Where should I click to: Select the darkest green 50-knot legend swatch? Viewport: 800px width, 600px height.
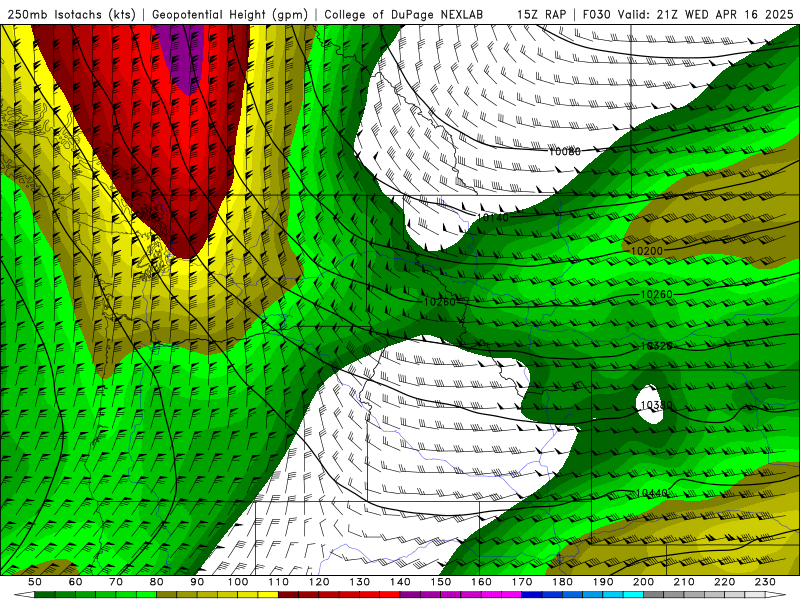[x=45, y=595]
